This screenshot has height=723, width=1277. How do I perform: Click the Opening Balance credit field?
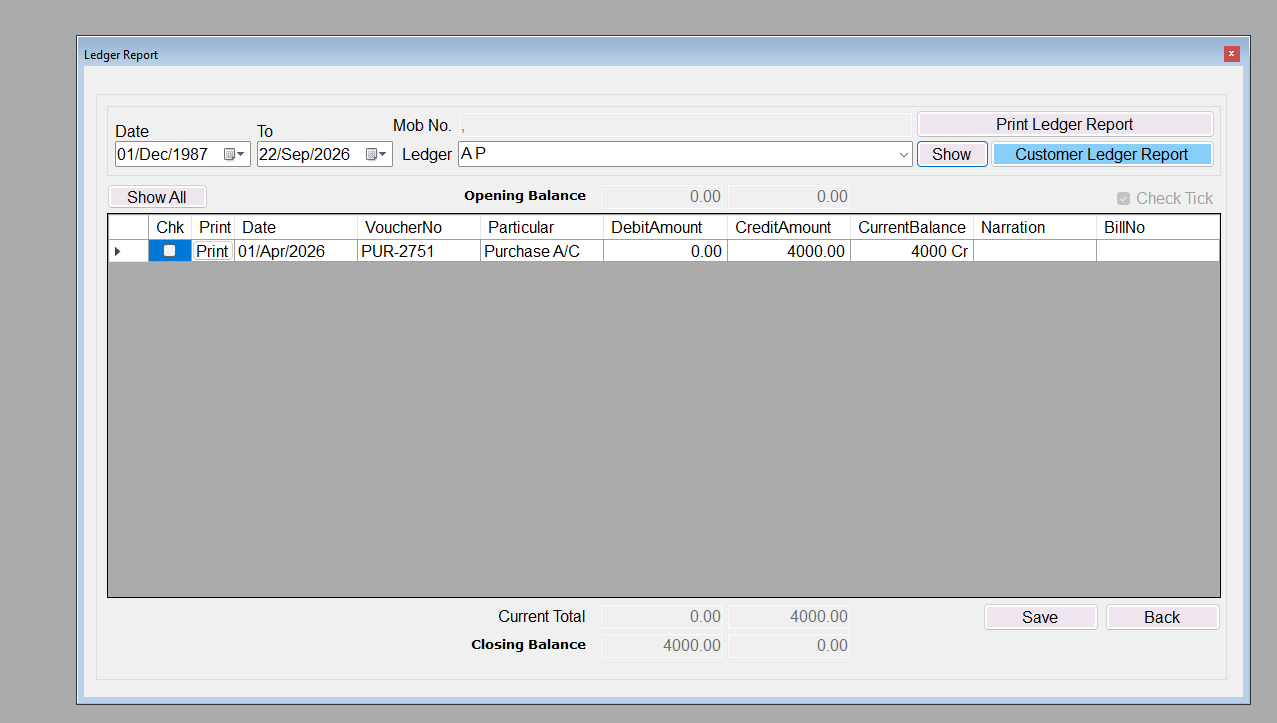tap(789, 197)
